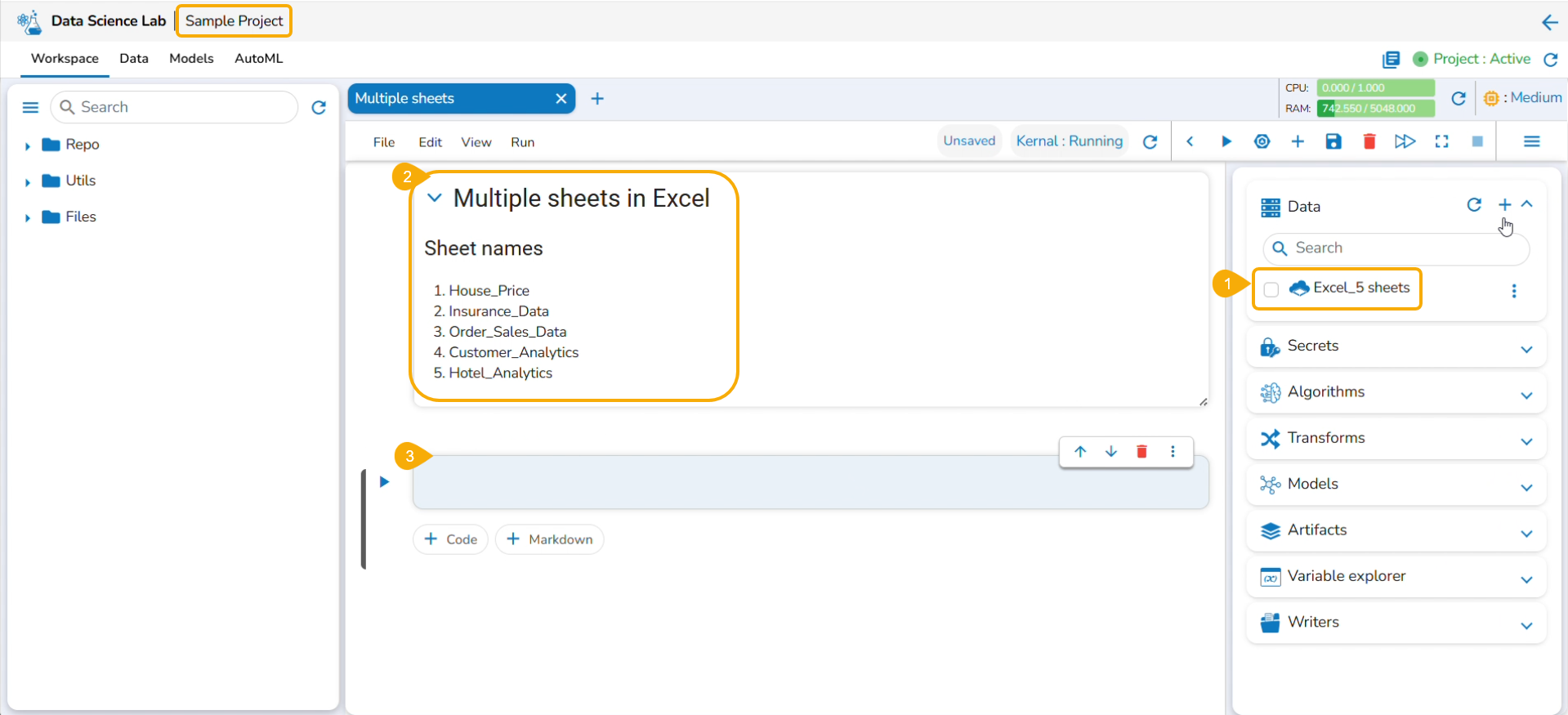Image resolution: width=1568 pixels, height=715 pixels.
Task: Expand the Variable explorer panel
Action: click(x=1526, y=579)
